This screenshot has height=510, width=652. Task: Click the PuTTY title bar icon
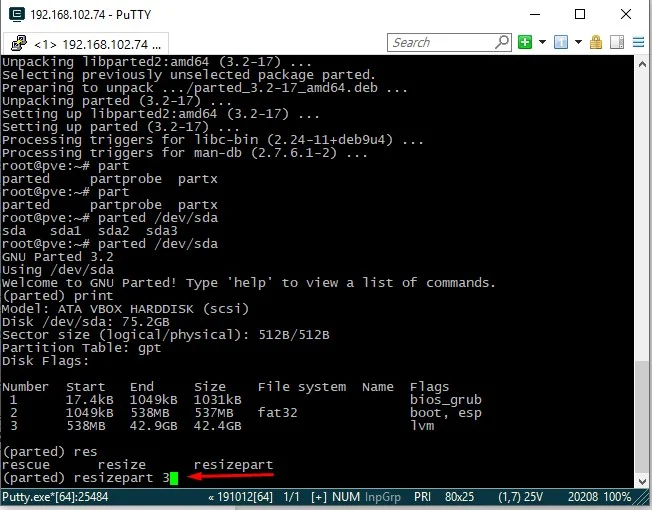[16, 14]
